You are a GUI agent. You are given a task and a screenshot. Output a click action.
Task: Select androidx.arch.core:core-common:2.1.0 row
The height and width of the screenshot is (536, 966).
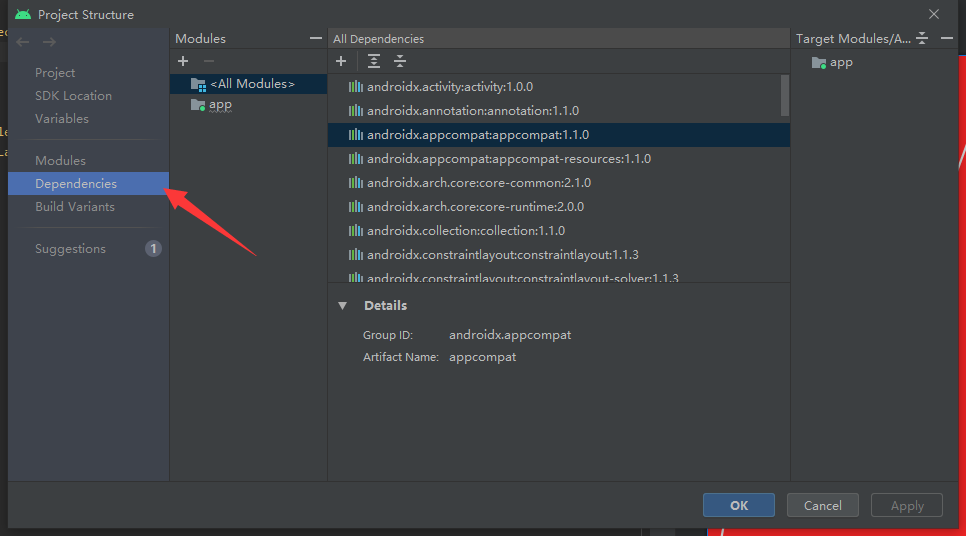(x=559, y=183)
